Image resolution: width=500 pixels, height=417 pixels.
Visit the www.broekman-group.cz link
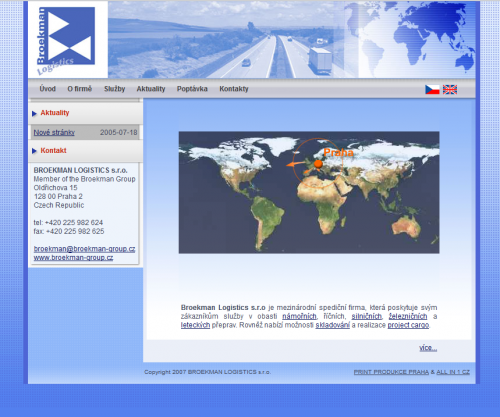pyautogui.click(x=73, y=257)
